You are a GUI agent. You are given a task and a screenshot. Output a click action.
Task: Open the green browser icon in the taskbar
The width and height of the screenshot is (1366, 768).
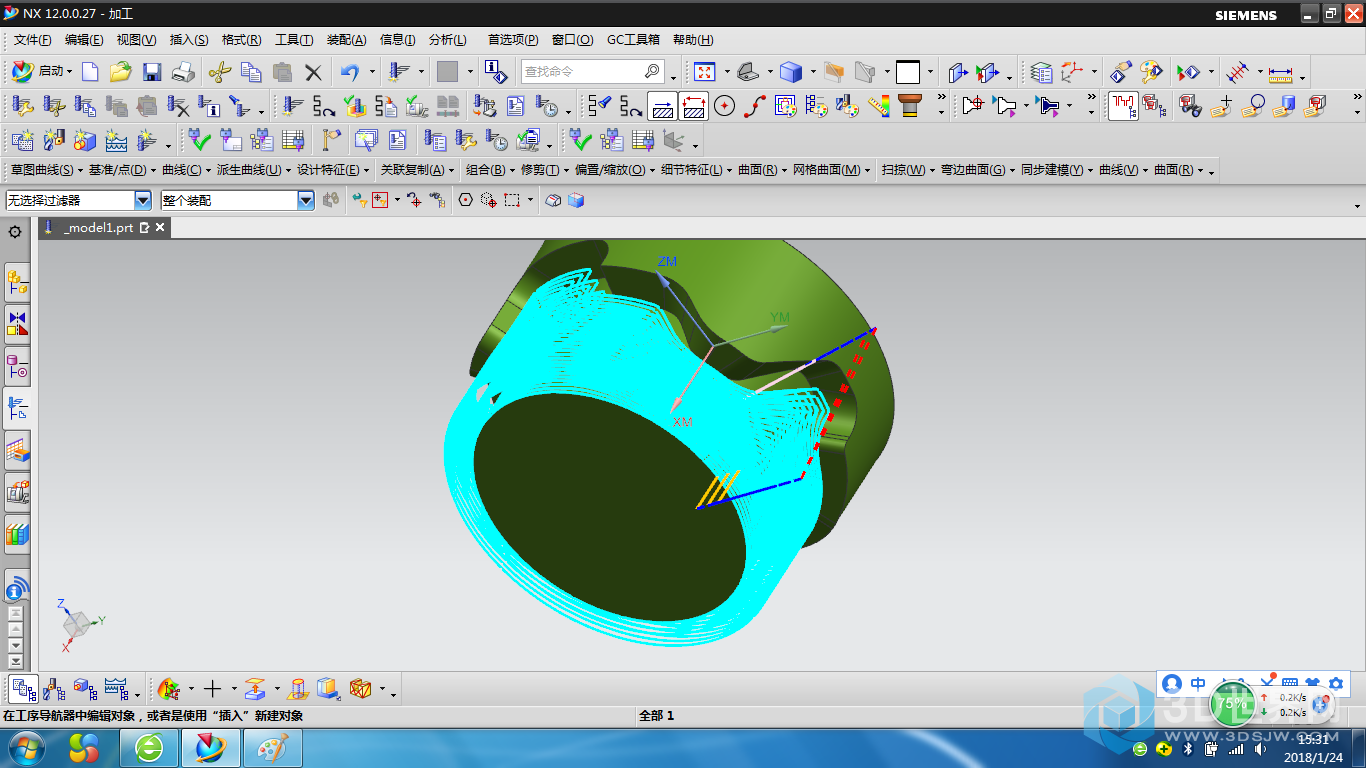click(150, 747)
